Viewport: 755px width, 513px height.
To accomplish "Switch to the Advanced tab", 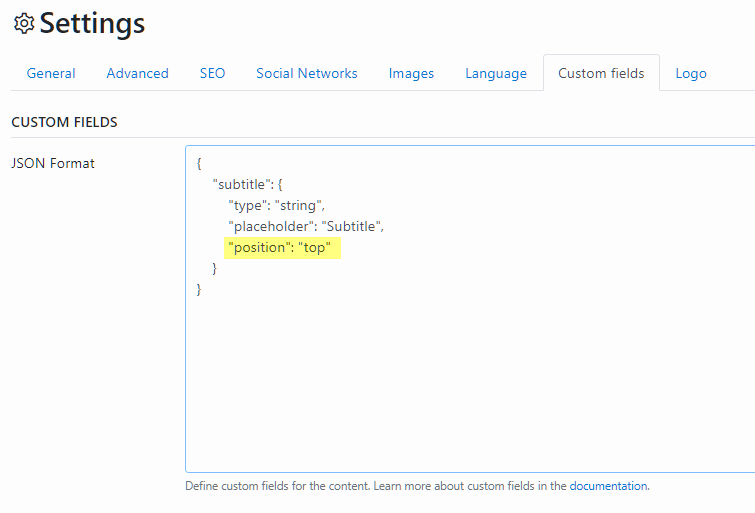I will coord(137,73).
